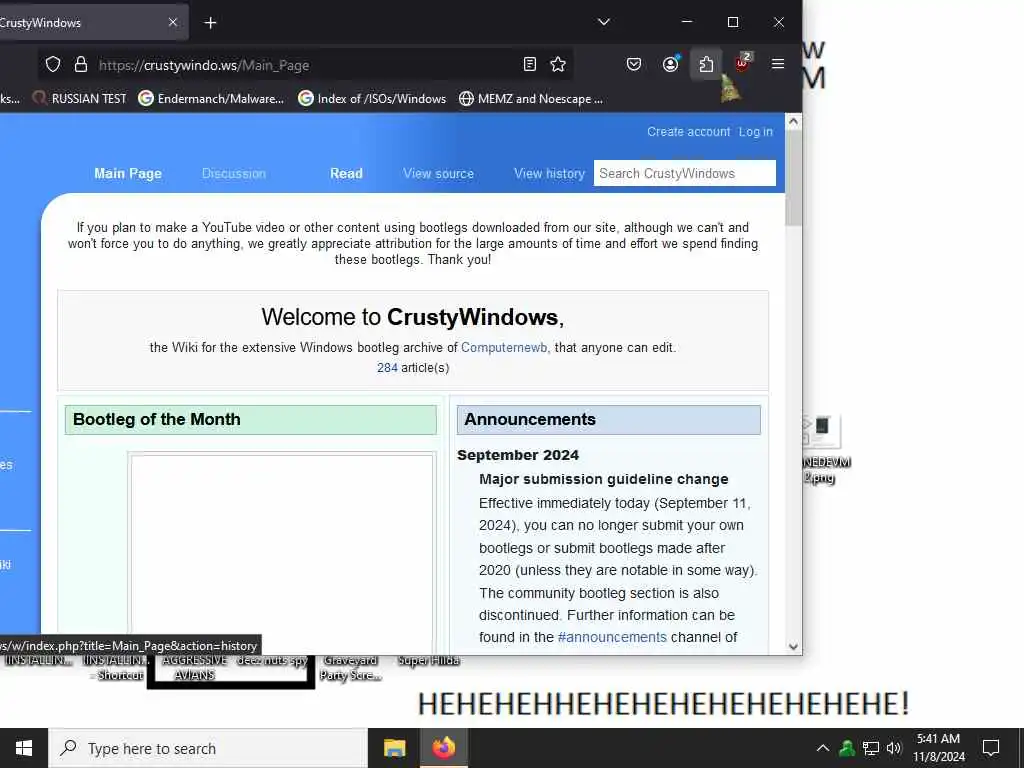Click the 284 articles count link
Viewport: 1024px width, 768px height.
[x=387, y=368]
